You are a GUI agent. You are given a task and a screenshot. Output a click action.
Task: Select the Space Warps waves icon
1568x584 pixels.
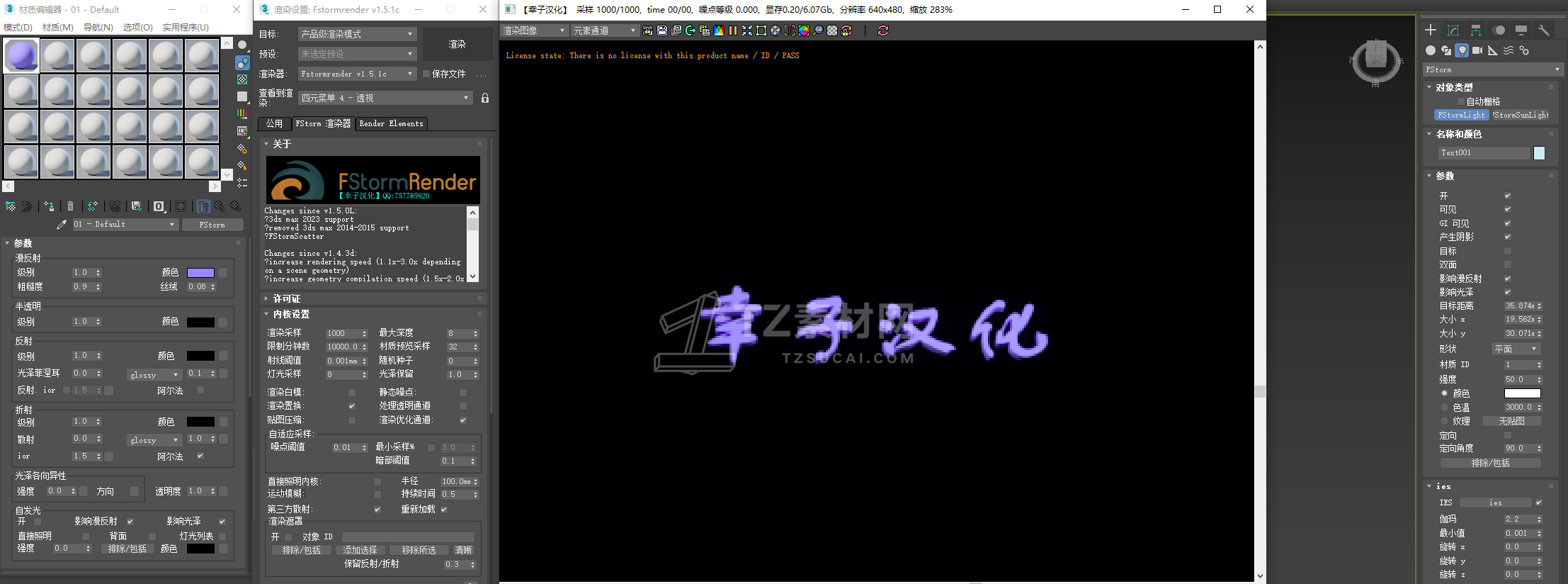[x=1509, y=50]
